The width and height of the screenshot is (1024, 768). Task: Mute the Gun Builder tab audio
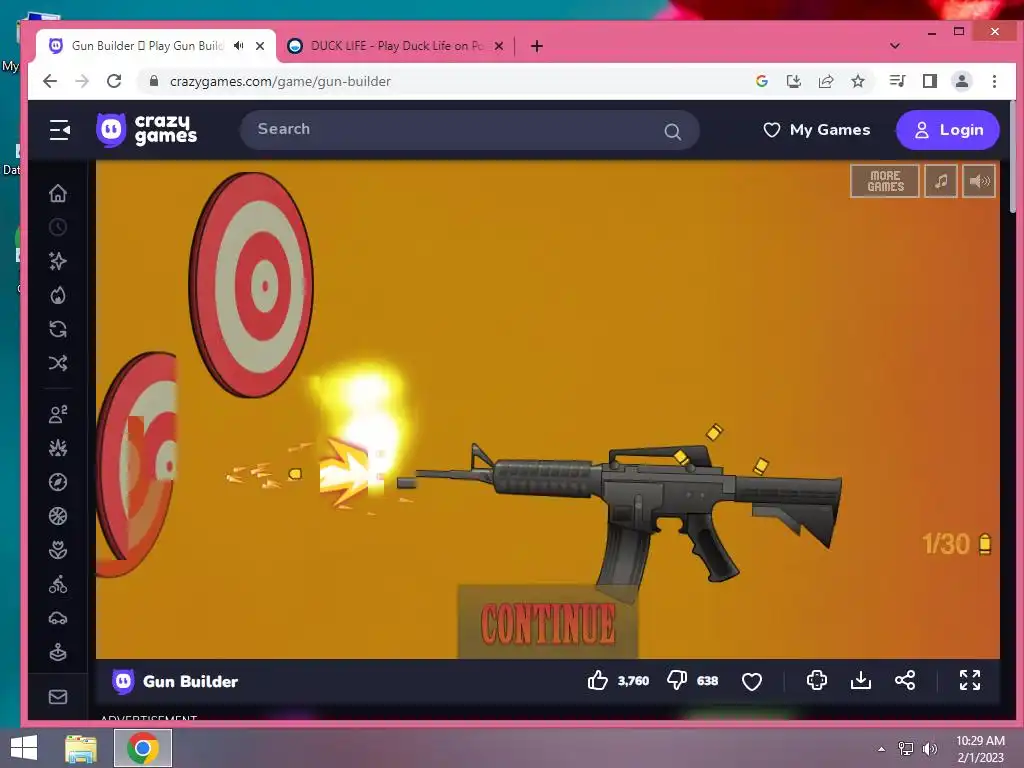point(239,46)
